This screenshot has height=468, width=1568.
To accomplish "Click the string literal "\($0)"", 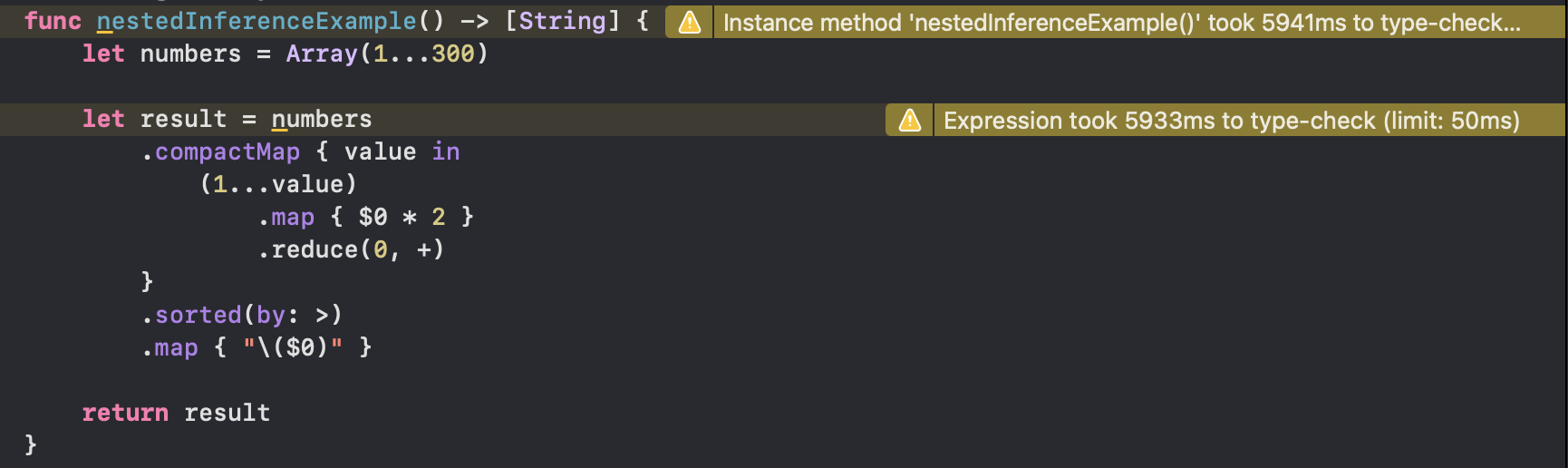I will 293,347.
